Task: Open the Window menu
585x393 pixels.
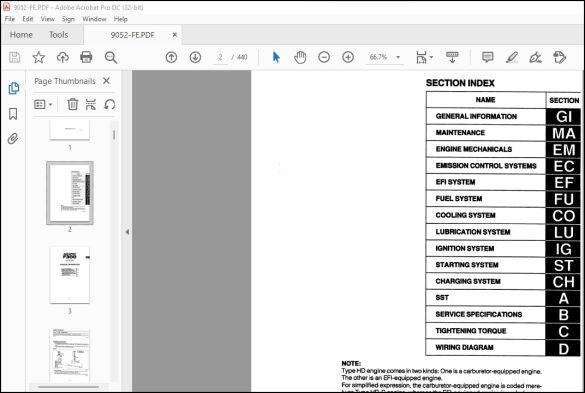Action: click(94, 19)
